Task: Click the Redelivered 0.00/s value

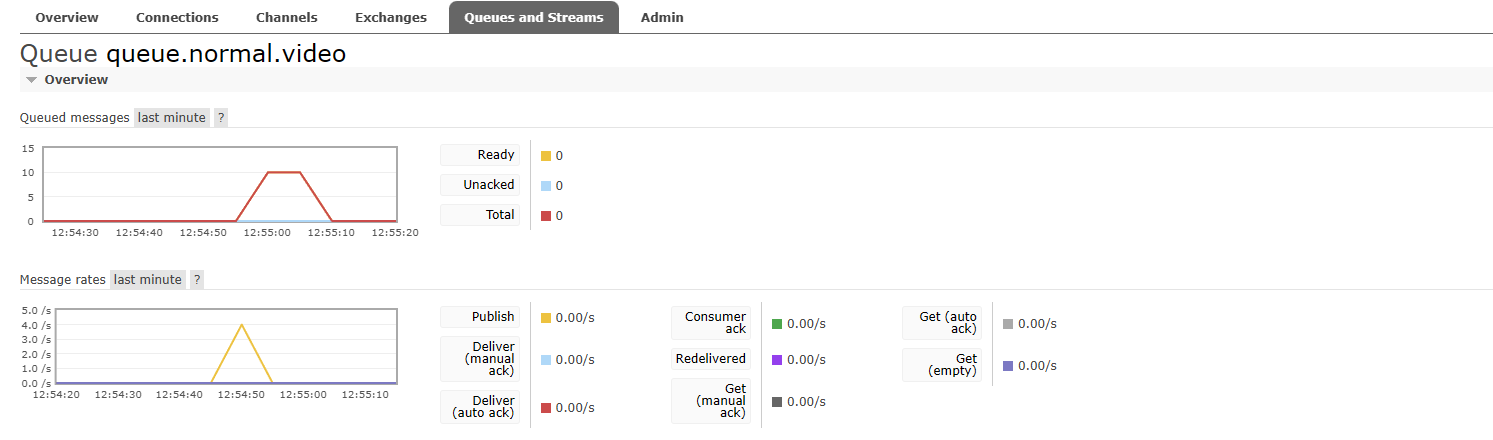Action: [806, 360]
